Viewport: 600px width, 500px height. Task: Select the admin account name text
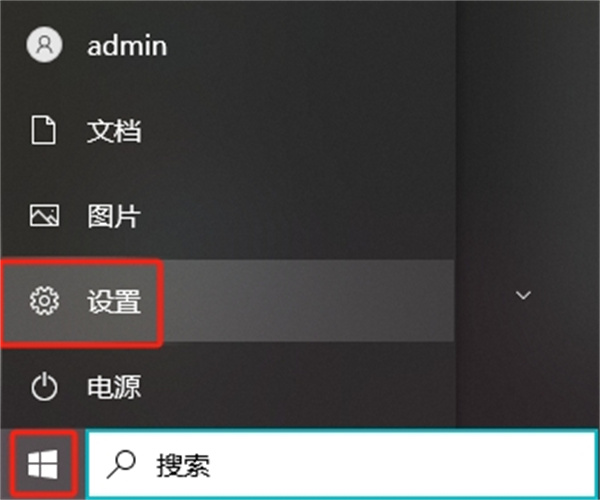(x=127, y=46)
